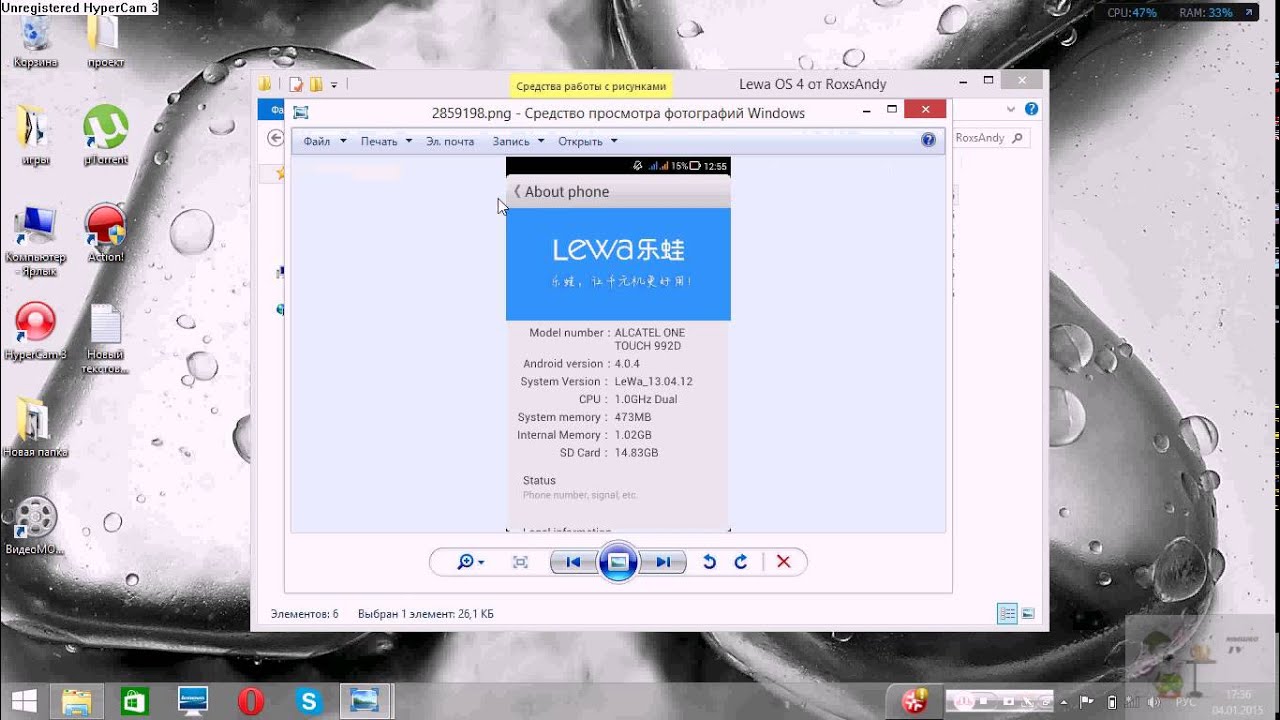This screenshot has width=1280, height=720.
Task: Launch Action! from the desktop
Action: (105, 234)
